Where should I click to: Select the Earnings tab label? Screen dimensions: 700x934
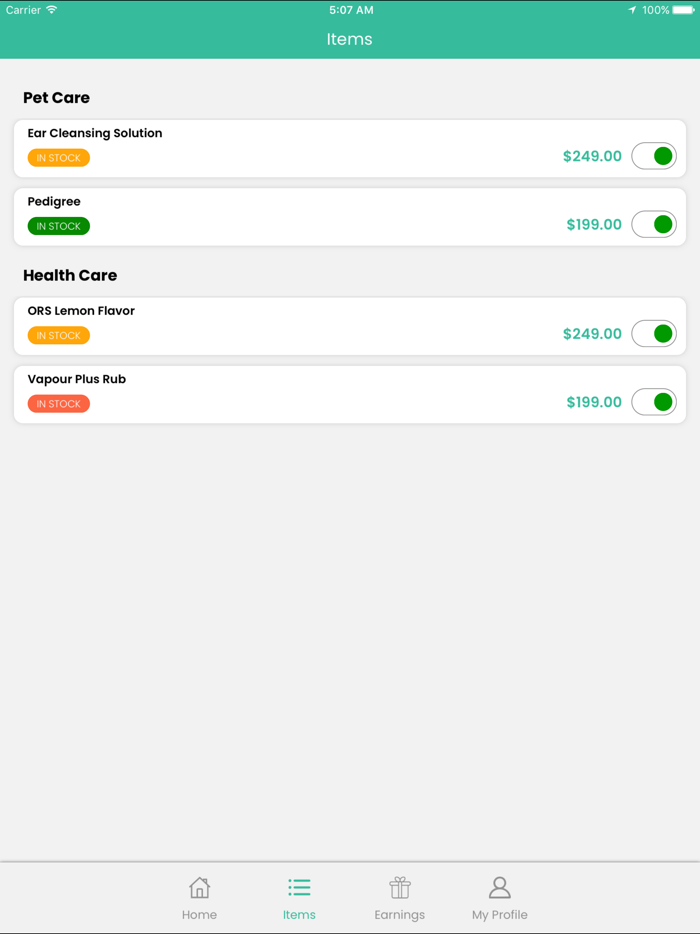click(400, 915)
